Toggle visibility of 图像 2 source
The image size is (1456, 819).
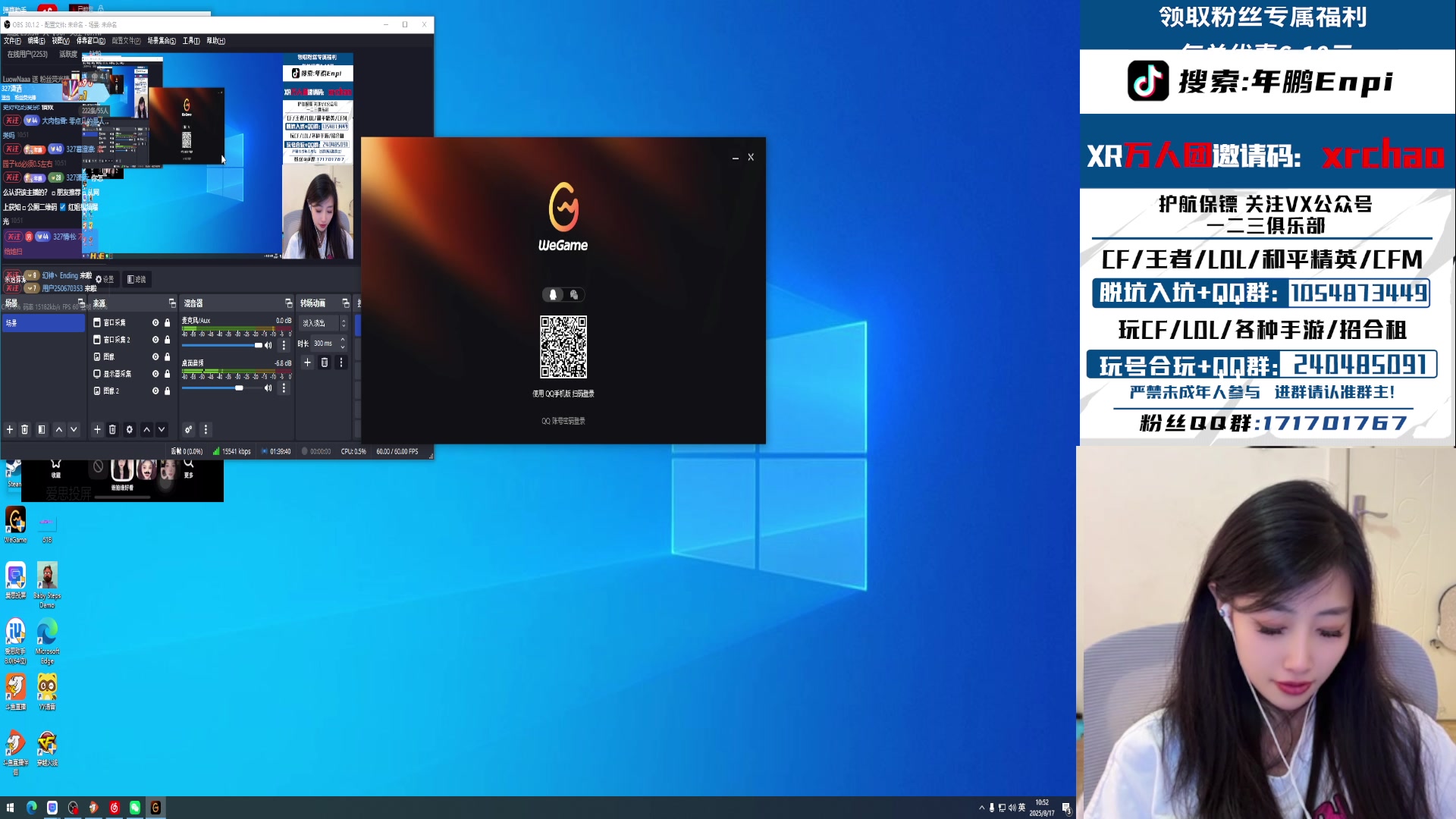(x=155, y=391)
